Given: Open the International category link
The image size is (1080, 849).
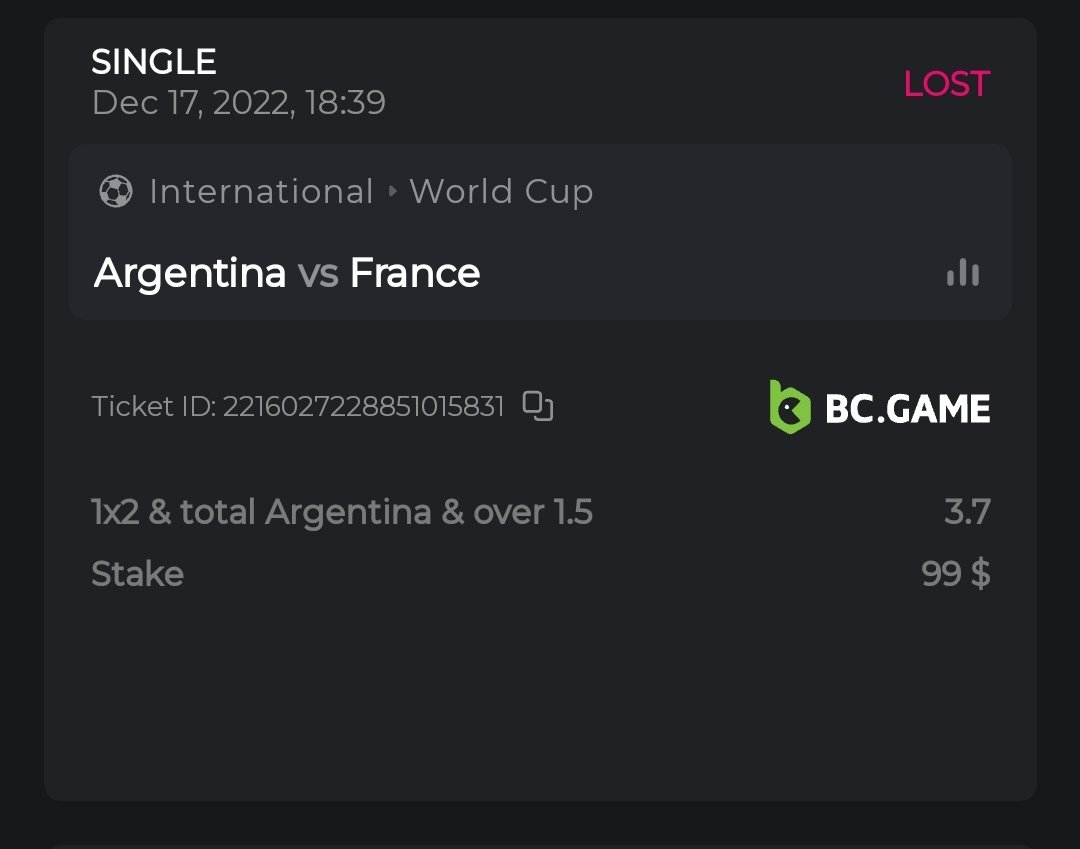Looking at the screenshot, I should point(261,191).
